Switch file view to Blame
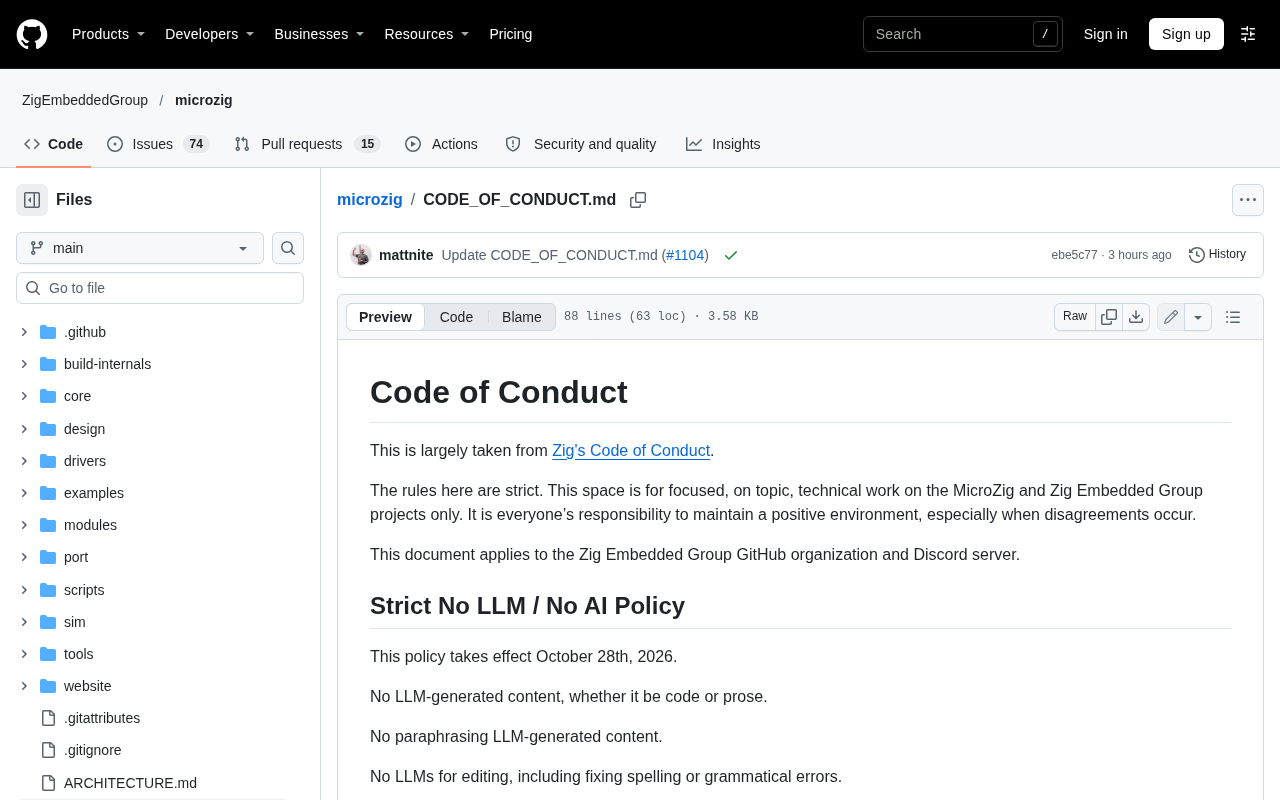The height and width of the screenshot is (800, 1280). coord(522,317)
